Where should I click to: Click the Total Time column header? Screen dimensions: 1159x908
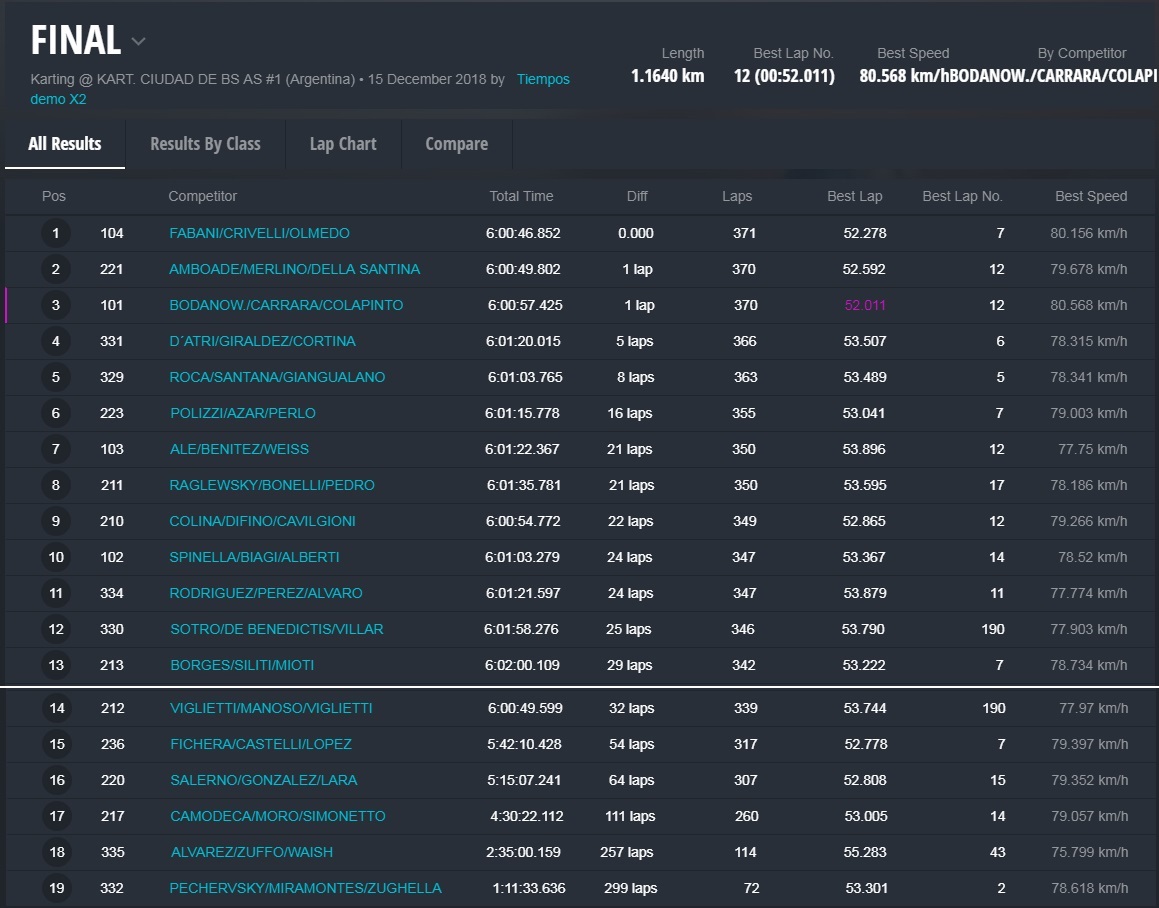coord(521,197)
